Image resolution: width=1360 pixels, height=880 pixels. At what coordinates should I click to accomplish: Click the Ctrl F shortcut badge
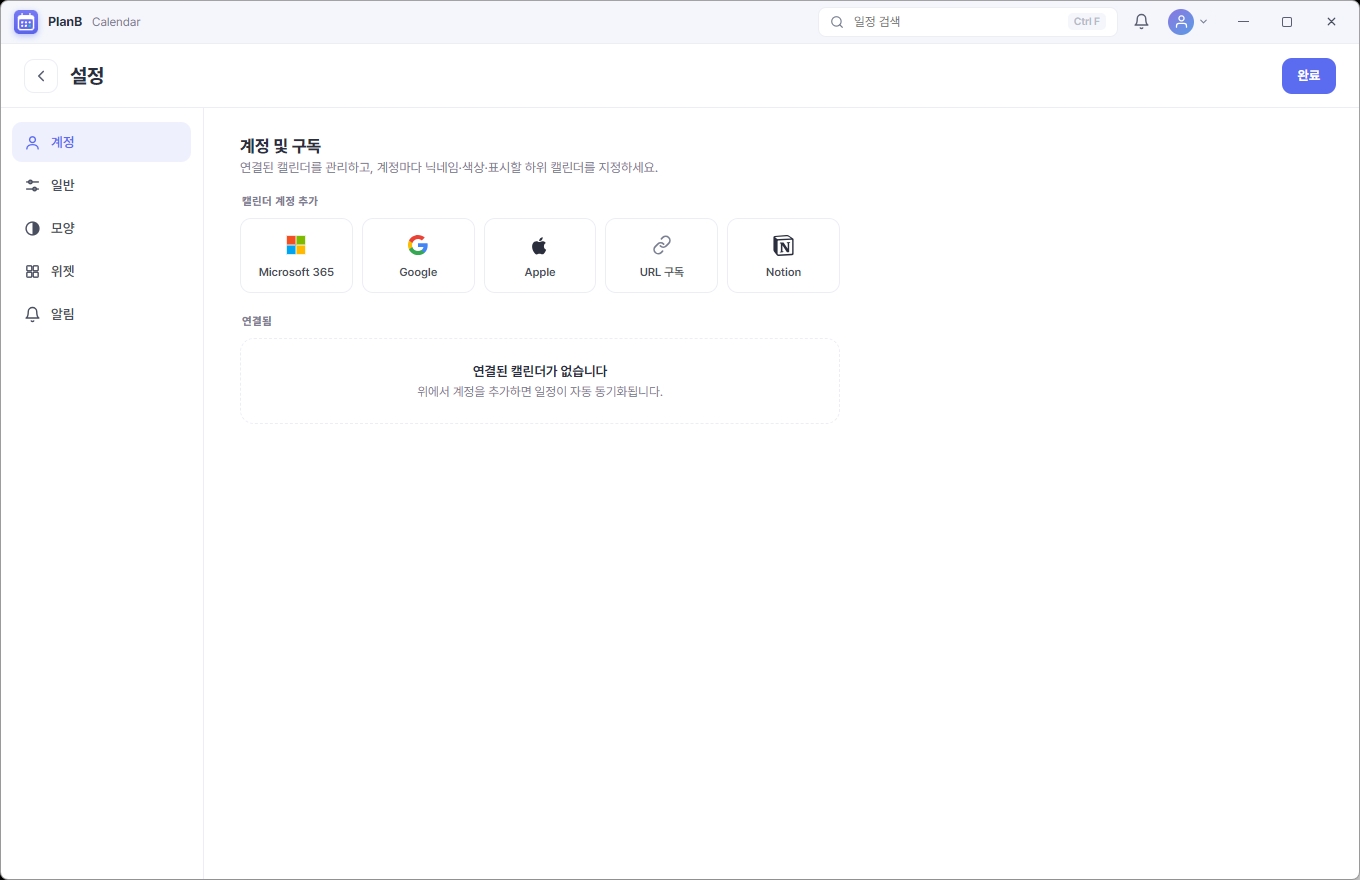[x=1086, y=22]
